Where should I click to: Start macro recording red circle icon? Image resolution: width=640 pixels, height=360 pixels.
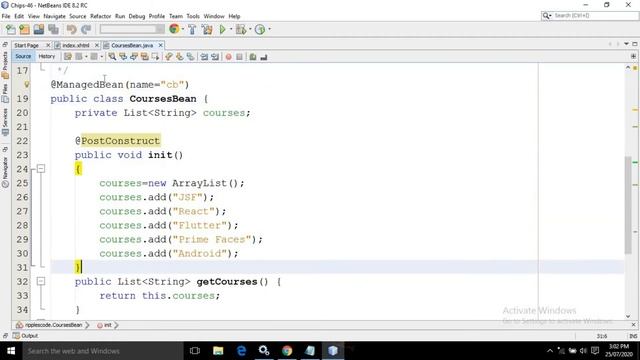pyautogui.click(x=229, y=57)
